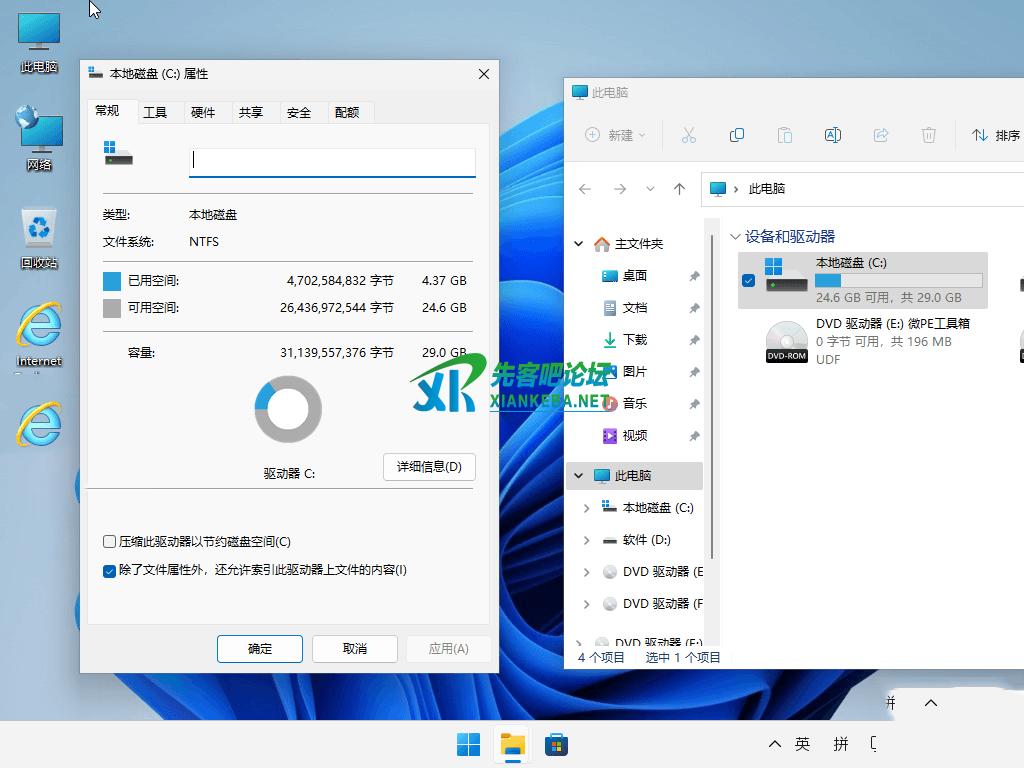Open Microsoft Store from the taskbar
Viewport: 1024px width, 768px height.
click(x=556, y=744)
